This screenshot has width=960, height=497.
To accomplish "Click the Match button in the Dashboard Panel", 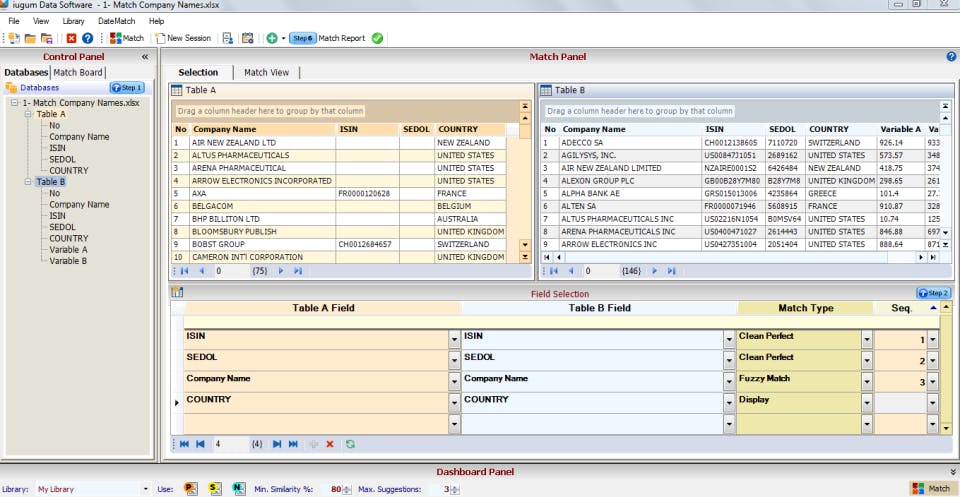I will click(x=931, y=488).
